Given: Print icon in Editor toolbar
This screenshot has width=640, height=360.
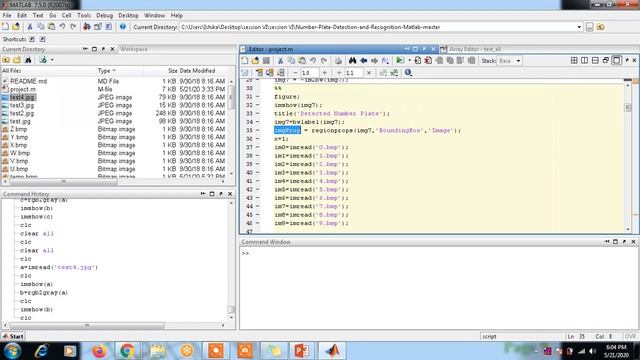Looking at the screenshot, I should tap(338, 61).
